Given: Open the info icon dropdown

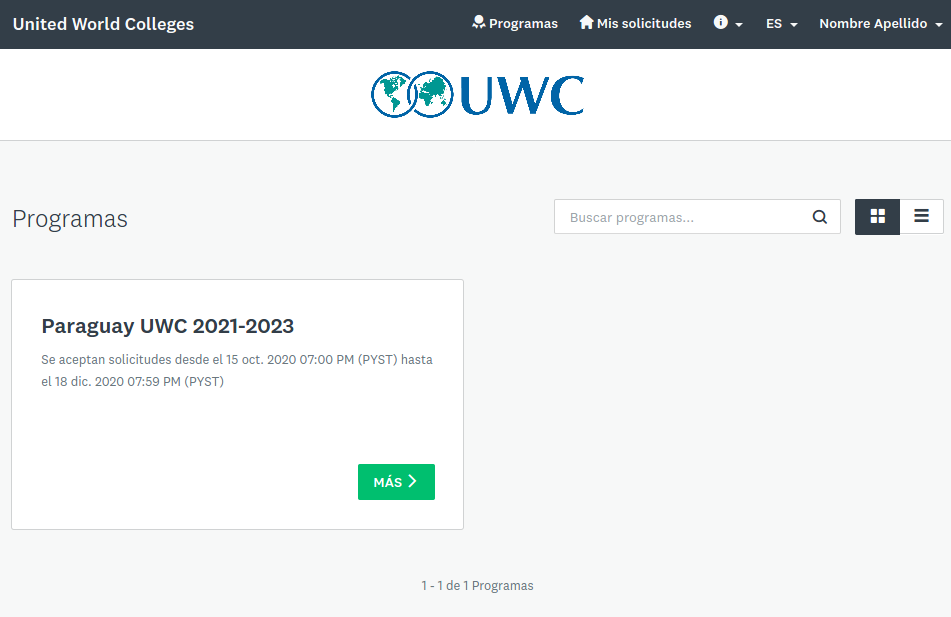Looking at the screenshot, I should click(x=728, y=23).
